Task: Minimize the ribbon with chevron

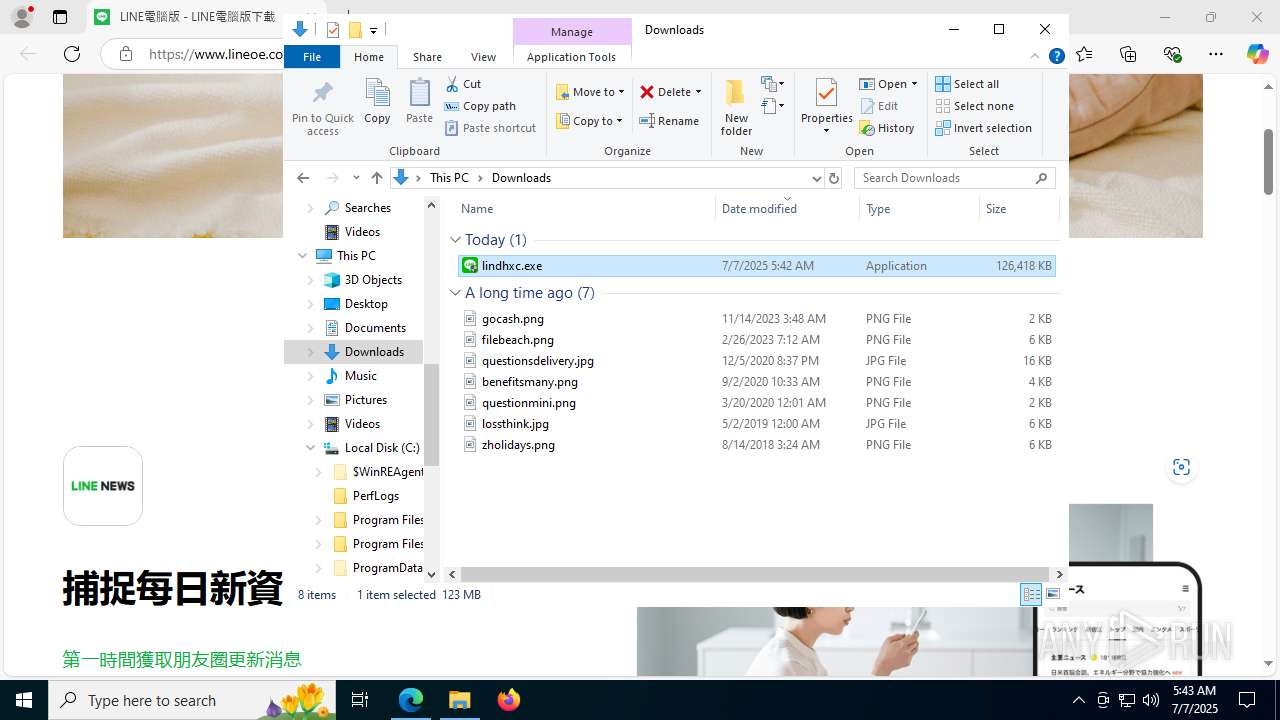Action: (x=1035, y=57)
